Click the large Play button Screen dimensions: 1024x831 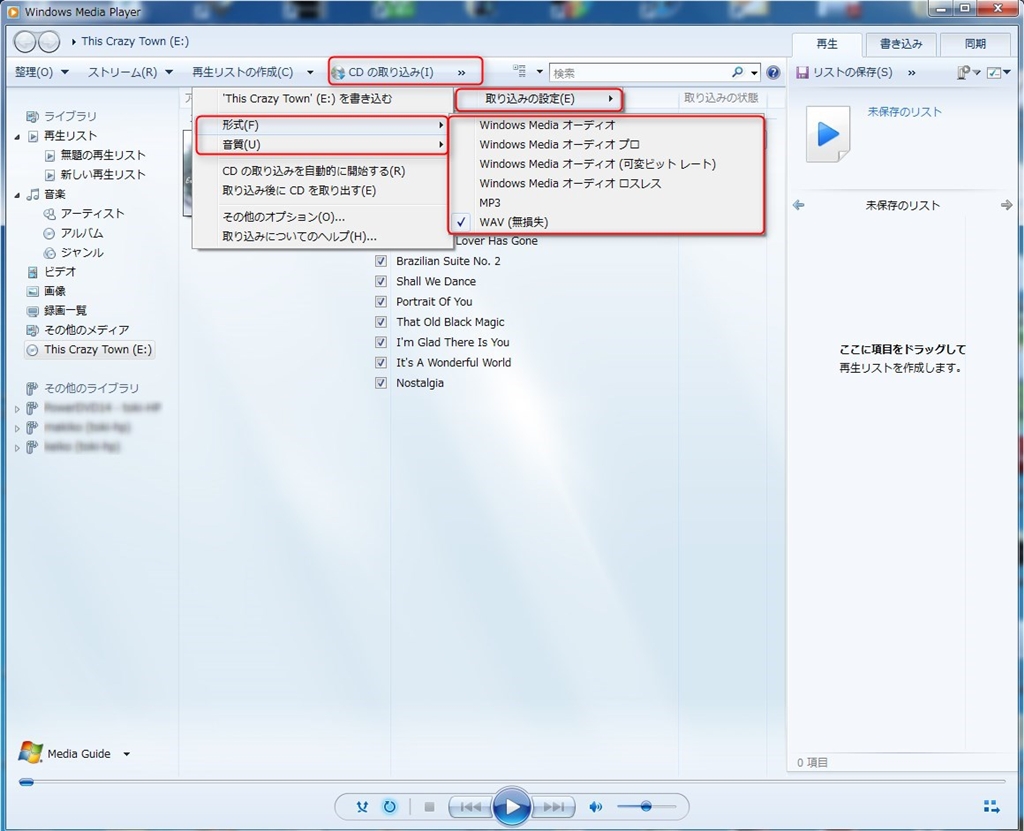512,807
